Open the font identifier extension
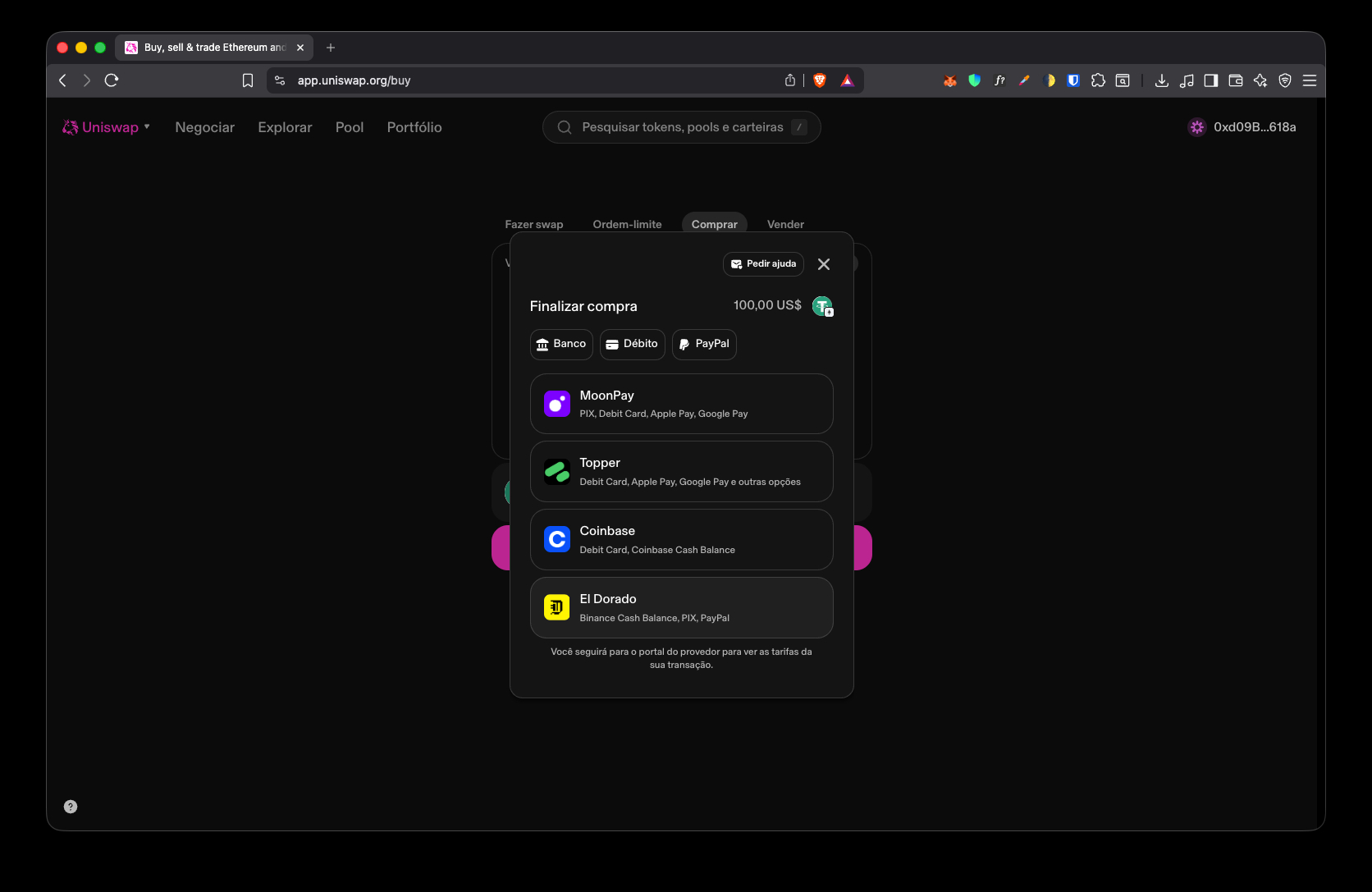 pyautogui.click(x=999, y=80)
